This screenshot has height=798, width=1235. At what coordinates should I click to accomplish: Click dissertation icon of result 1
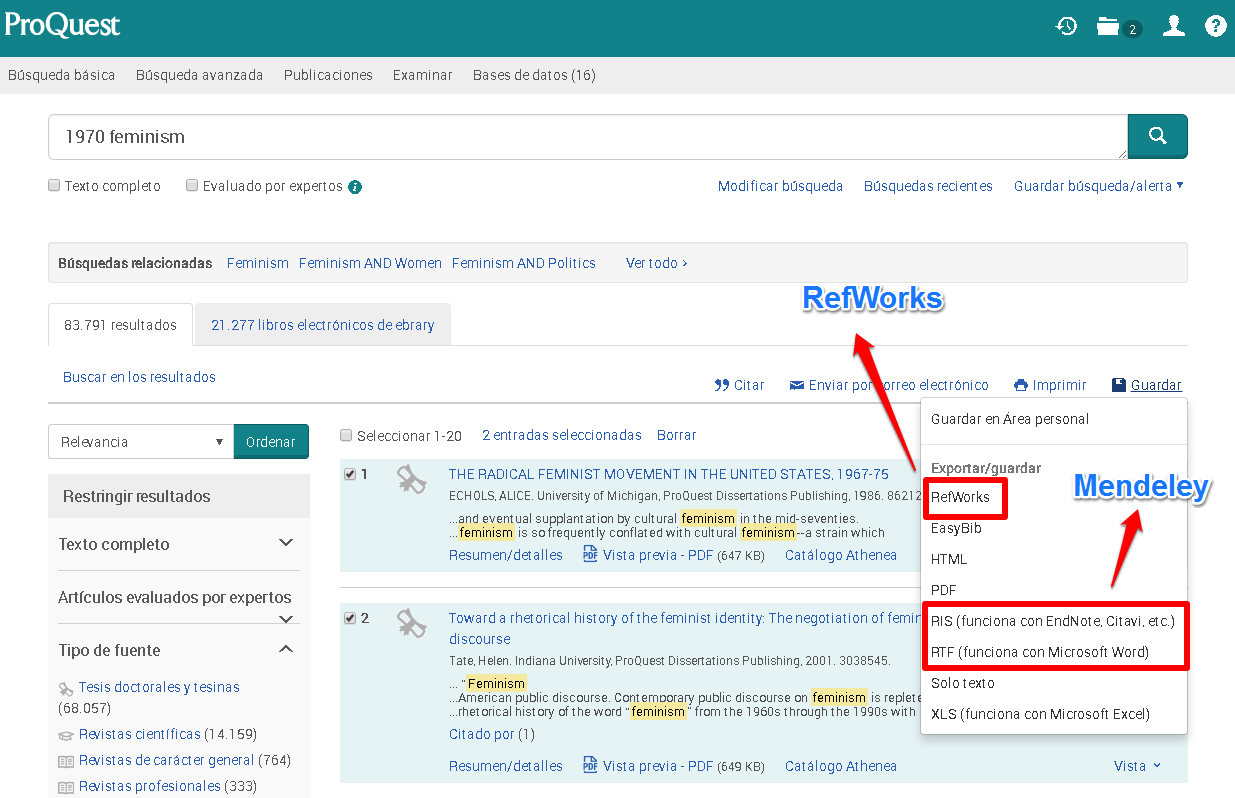click(411, 479)
